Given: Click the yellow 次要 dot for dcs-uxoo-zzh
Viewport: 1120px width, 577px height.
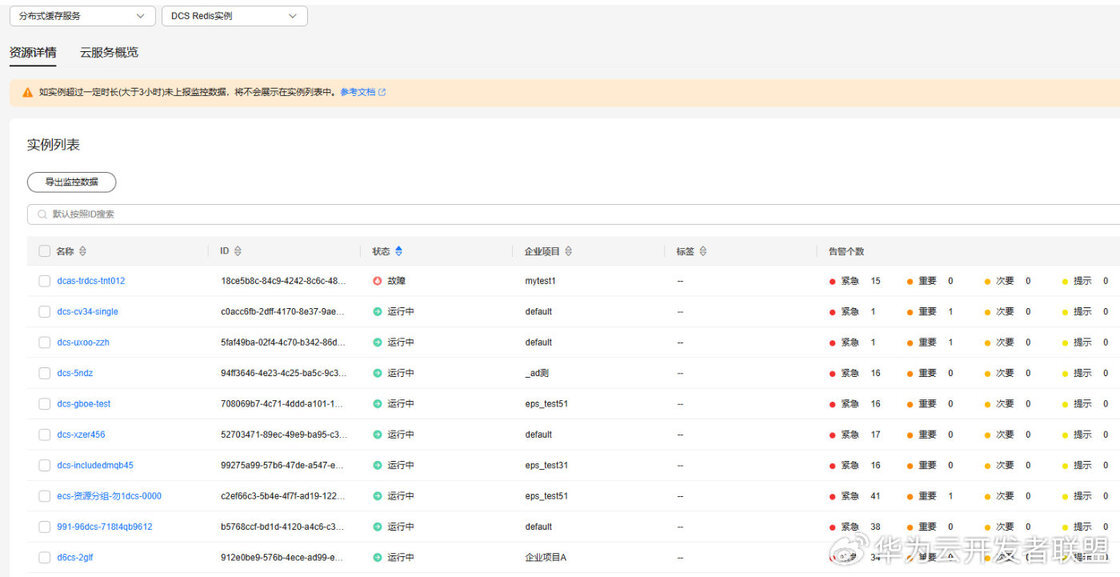Looking at the screenshot, I should 988,343.
